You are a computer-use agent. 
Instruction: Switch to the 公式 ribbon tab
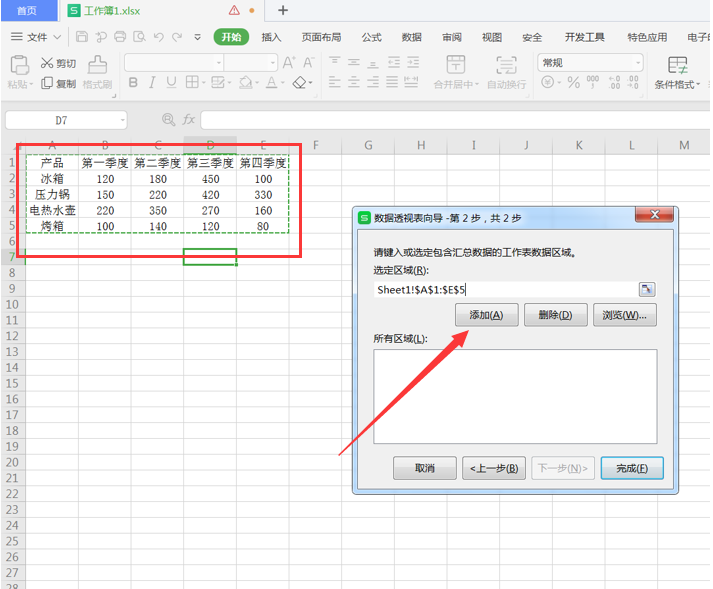click(372, 37)
